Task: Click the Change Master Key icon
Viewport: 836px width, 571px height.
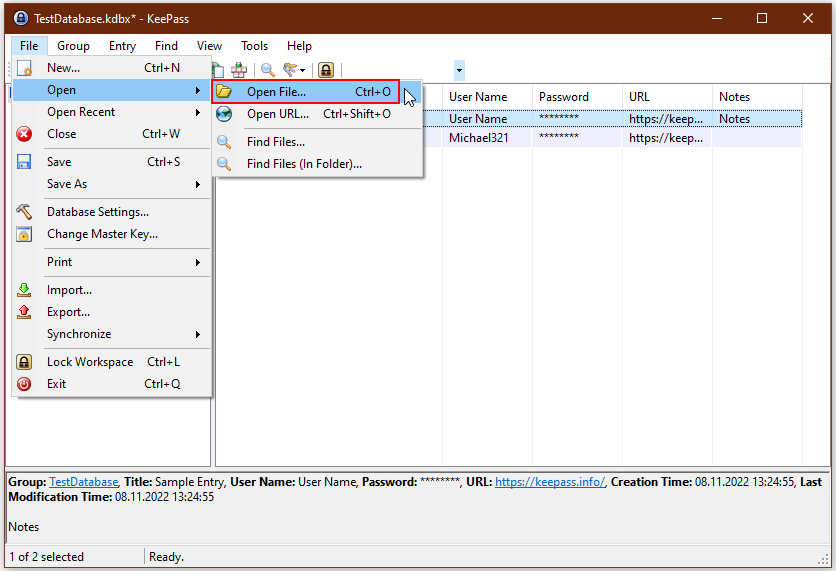Action: pyautogui.click(x=24, y=234)
